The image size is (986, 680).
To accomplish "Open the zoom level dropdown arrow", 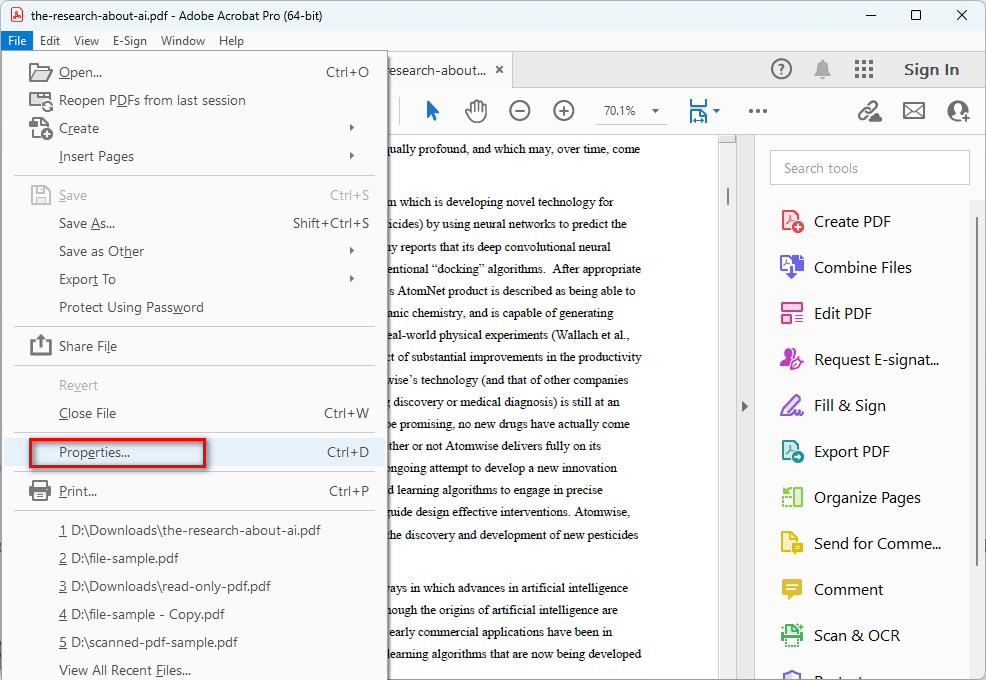I will [x=655, y=111].
